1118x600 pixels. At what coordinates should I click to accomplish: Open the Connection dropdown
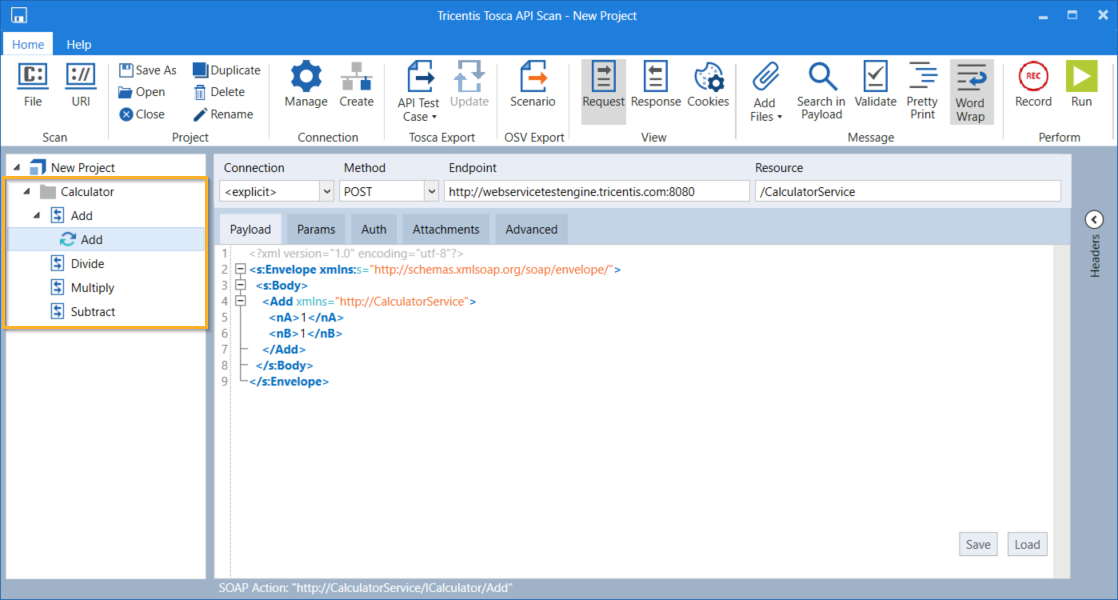click(x=326, y=191)
